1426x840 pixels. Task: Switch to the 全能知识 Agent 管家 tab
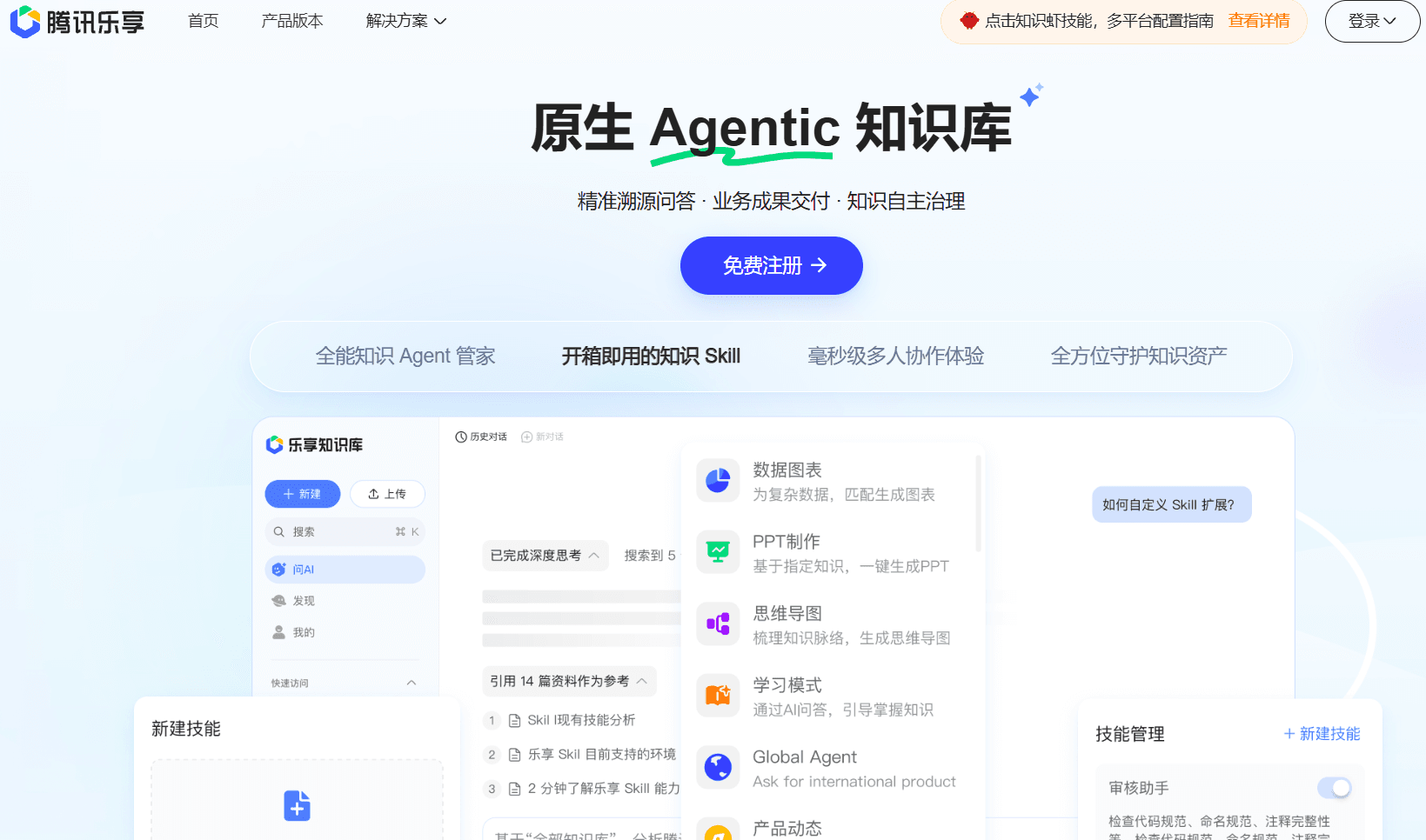click(x=405, y=356)
